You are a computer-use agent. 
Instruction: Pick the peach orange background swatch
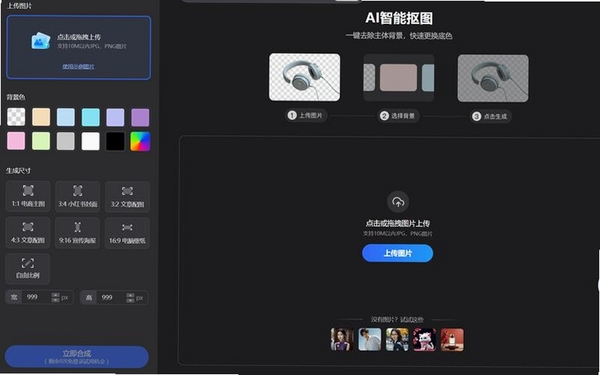coord(41,117)
